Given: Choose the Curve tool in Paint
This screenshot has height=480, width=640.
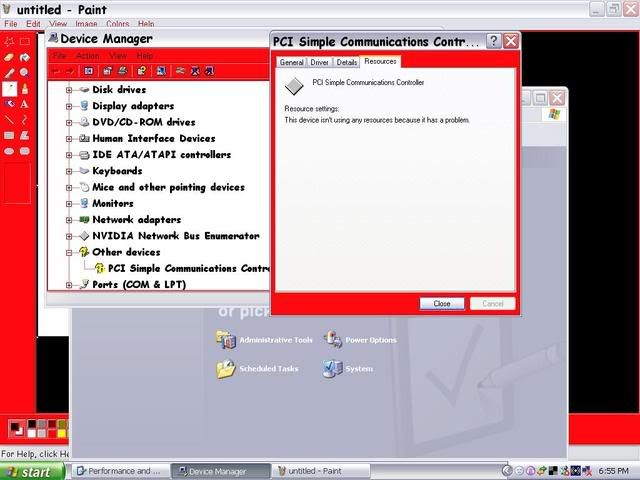Looking at the screenshot, I should [x=24, y=120].
